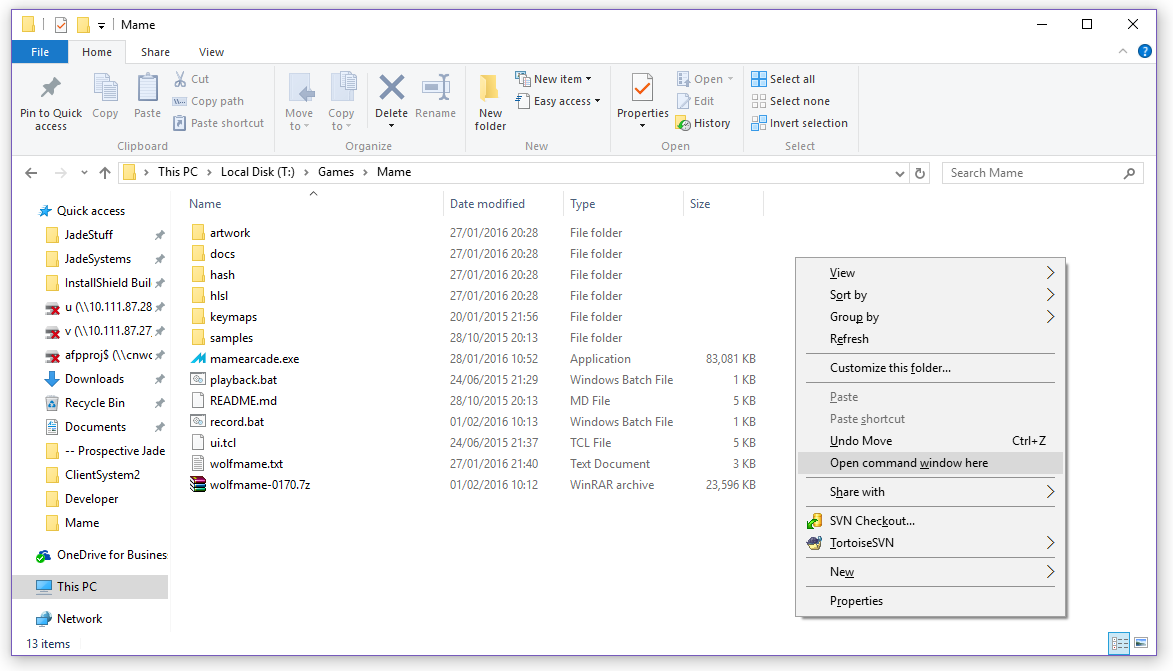Open the History ribbon command

click(x=703, y=123)
